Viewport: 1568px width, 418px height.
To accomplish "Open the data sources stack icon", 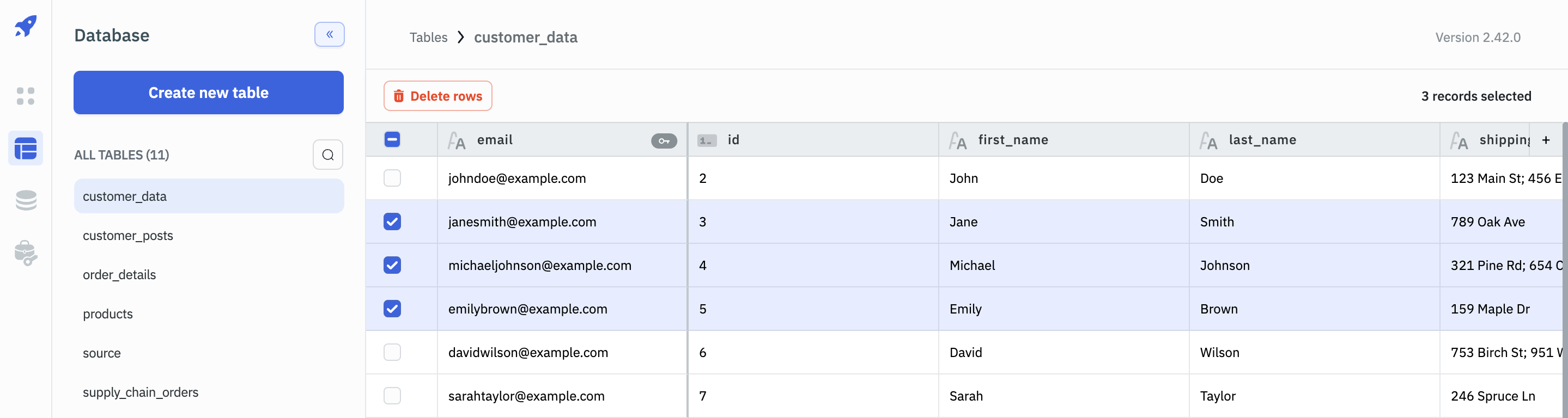I will 26,200.
